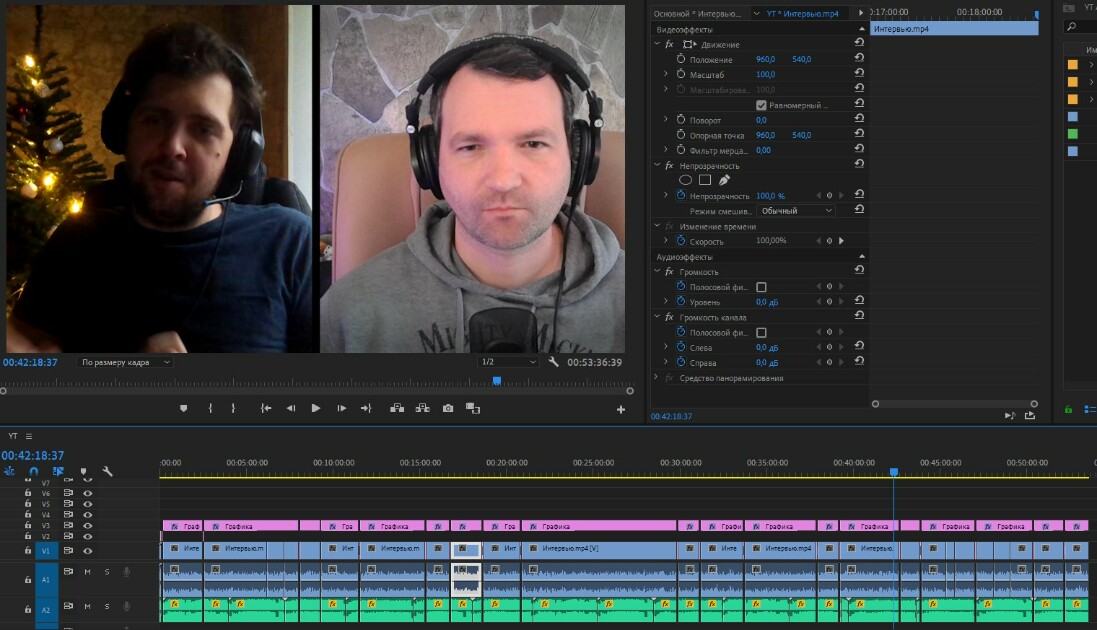Add a marker with the marker icon
Image resolution: width=1097 pixels, height=630 pixels.
pyautogui.click(x=183, y=408)
